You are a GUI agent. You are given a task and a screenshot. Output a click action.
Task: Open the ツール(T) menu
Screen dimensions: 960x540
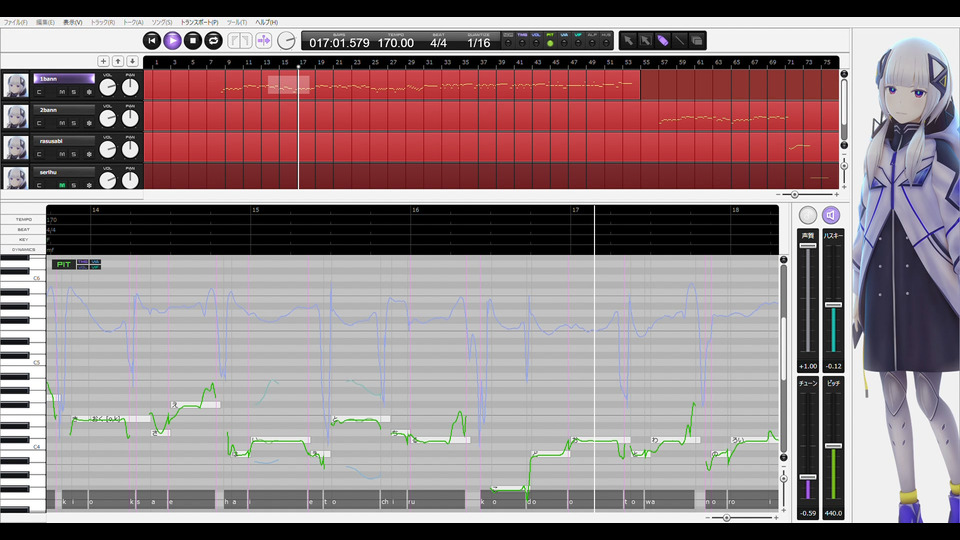coord(237,22)
